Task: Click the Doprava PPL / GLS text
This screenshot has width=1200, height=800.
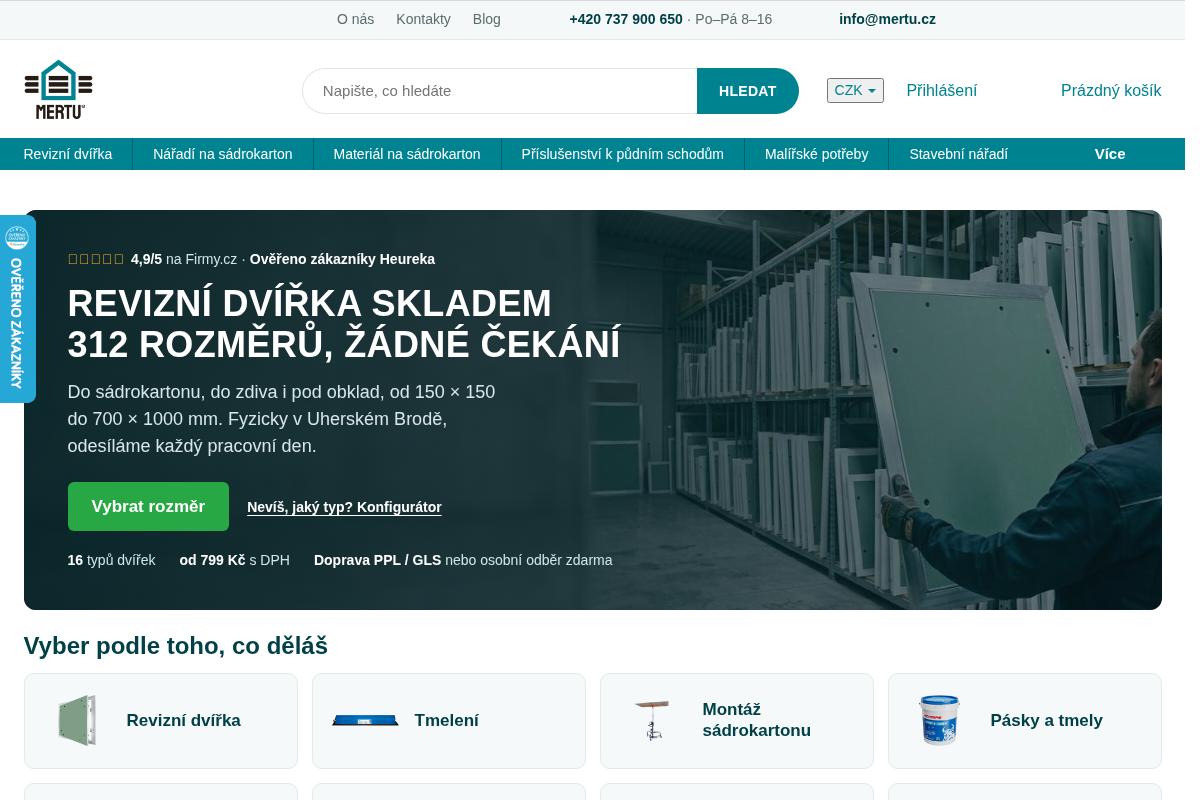Action: tap(377, 560)
